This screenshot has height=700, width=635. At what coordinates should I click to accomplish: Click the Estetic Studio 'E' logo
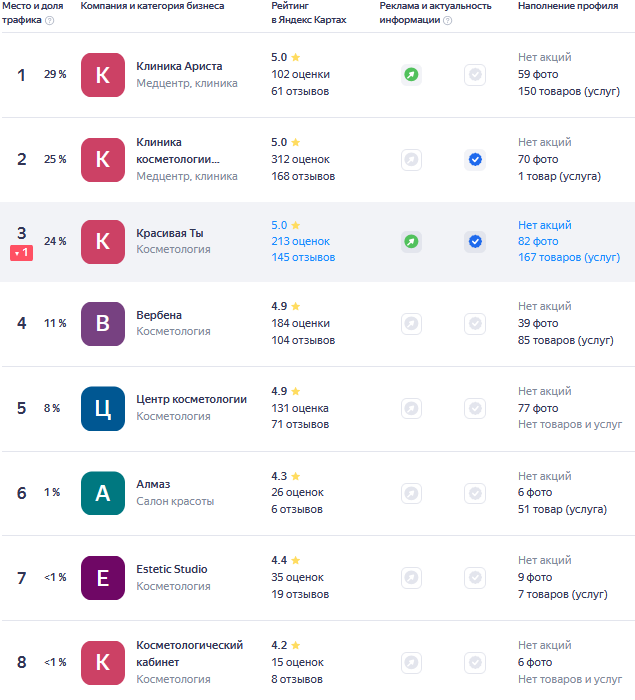(x=103, y=578)
